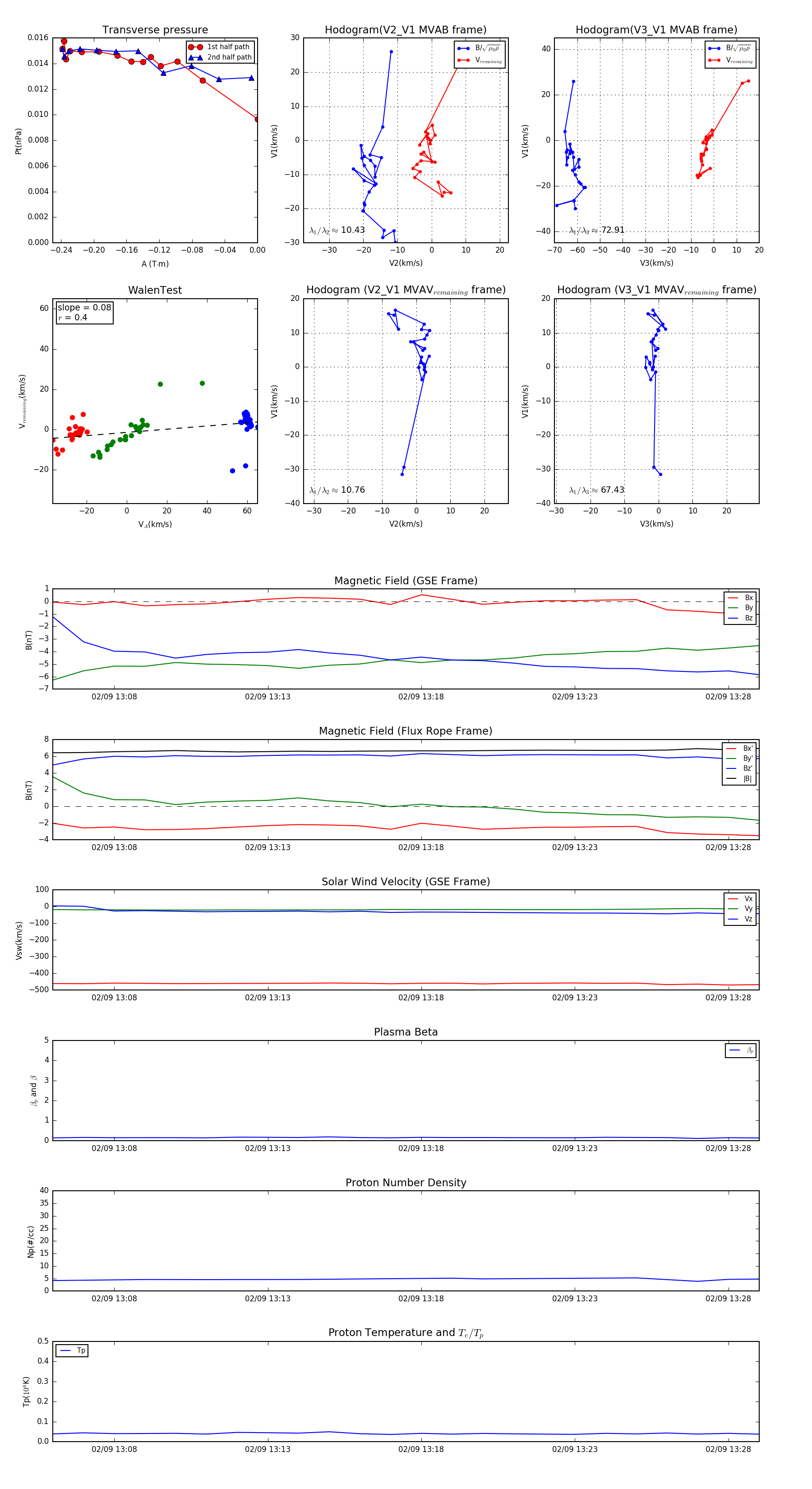The image size is (812, 1489).
Task: Click the "By'" legend entry in flux rope panel
Action: pos(740,758)
